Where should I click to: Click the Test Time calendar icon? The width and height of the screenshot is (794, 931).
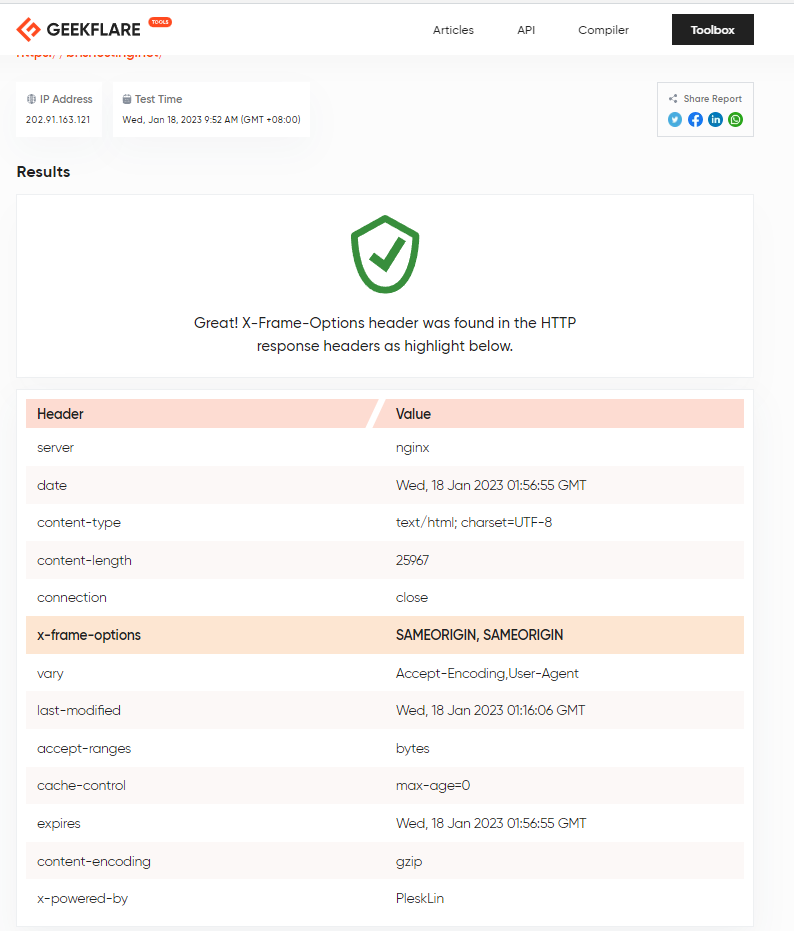coord(126,99)
